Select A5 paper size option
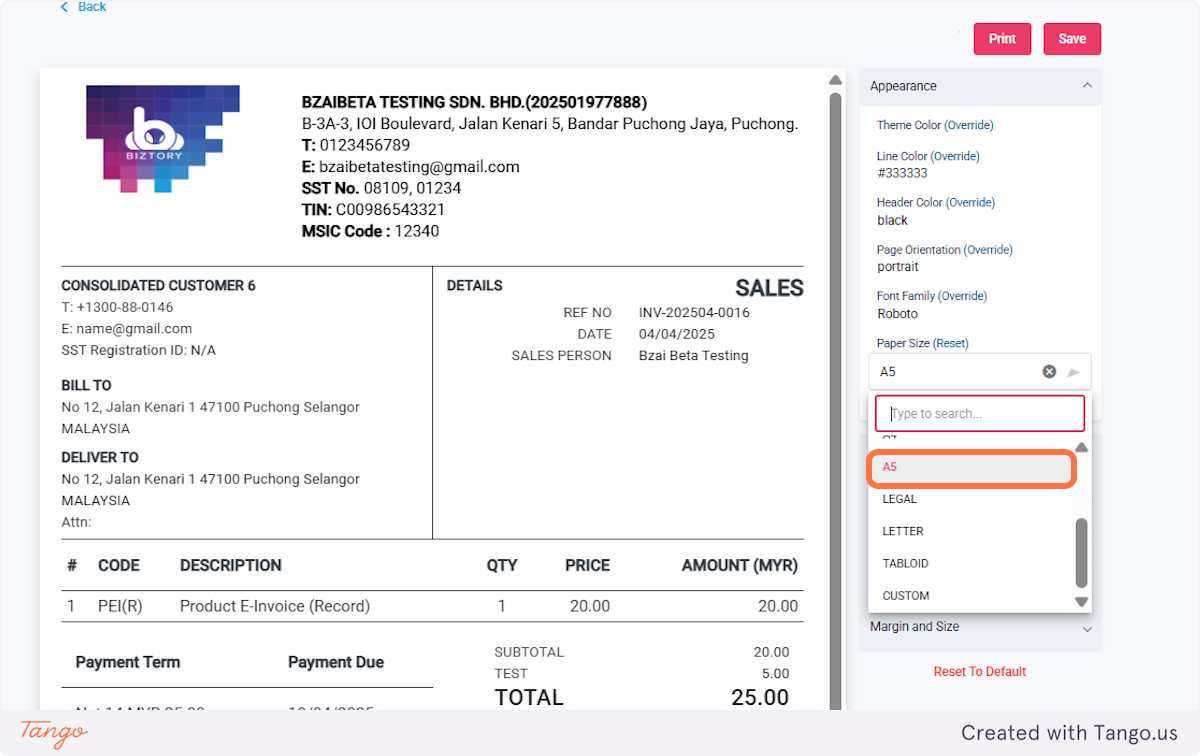 click(971, 468)
